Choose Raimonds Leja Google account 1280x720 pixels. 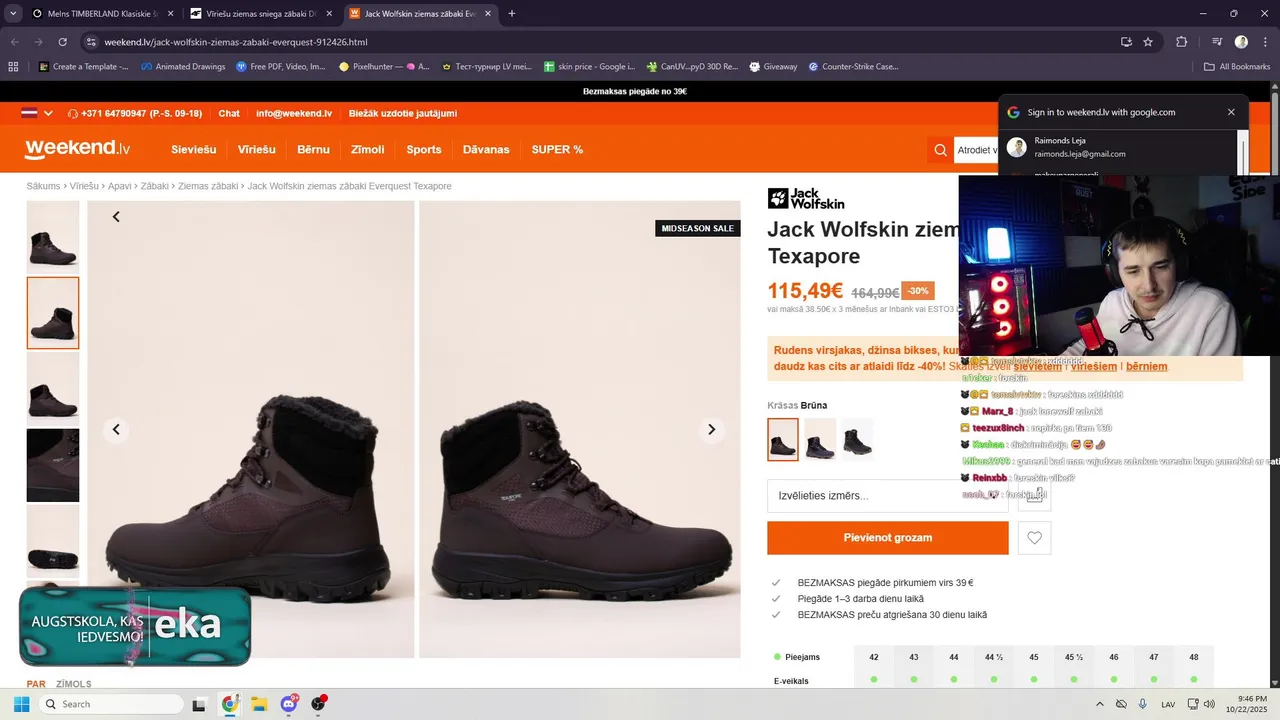1120,147
